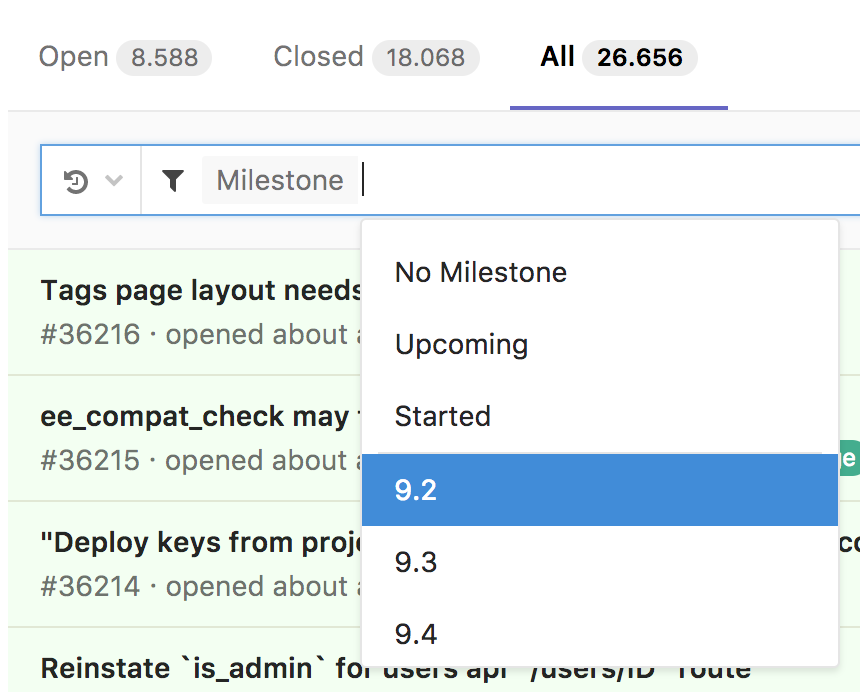Open issue 'Deploy keys from proj'
The height and width of the screenshot is (692, 860).
coord(201,543)
